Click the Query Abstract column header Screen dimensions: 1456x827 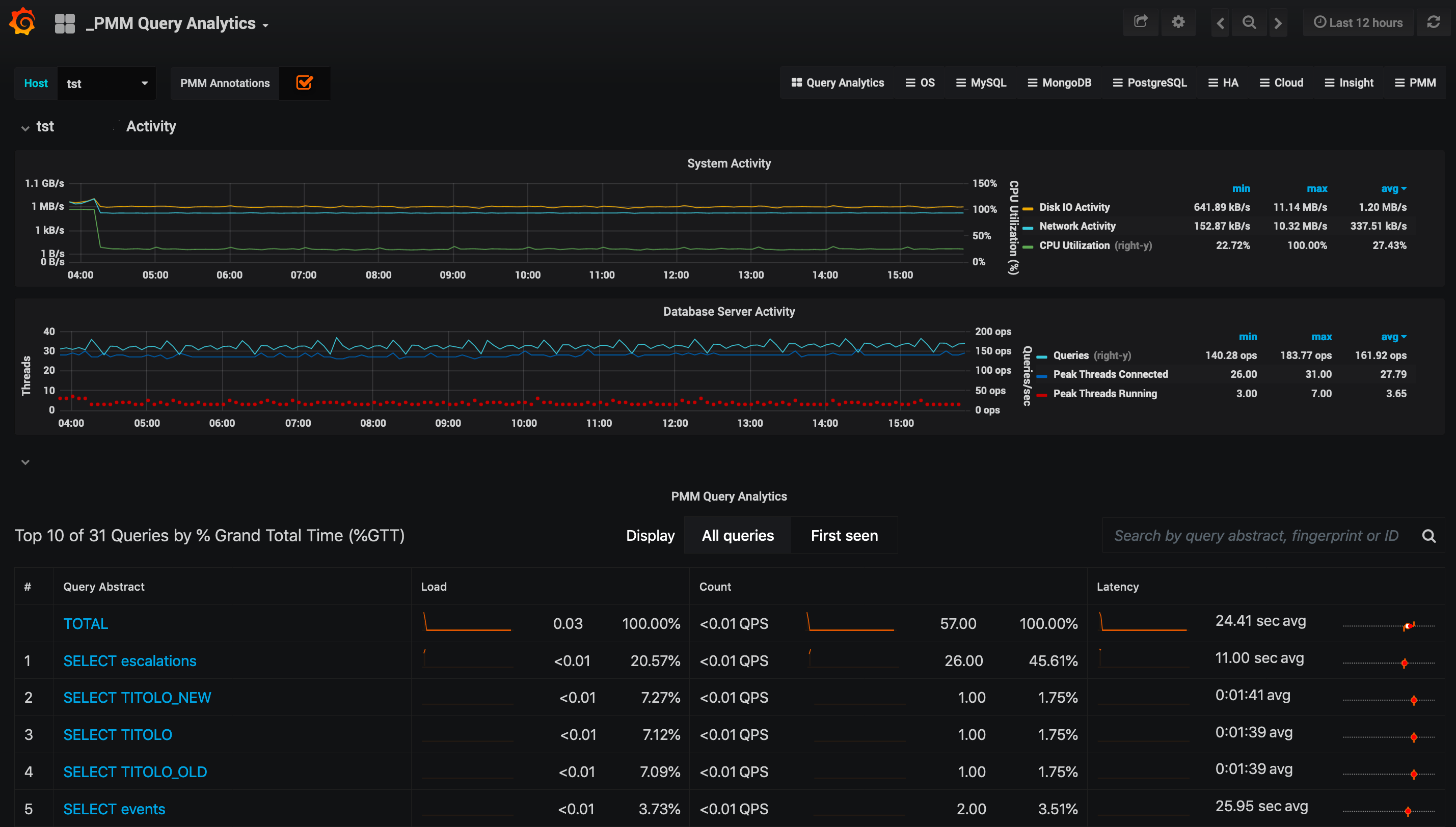104,587
